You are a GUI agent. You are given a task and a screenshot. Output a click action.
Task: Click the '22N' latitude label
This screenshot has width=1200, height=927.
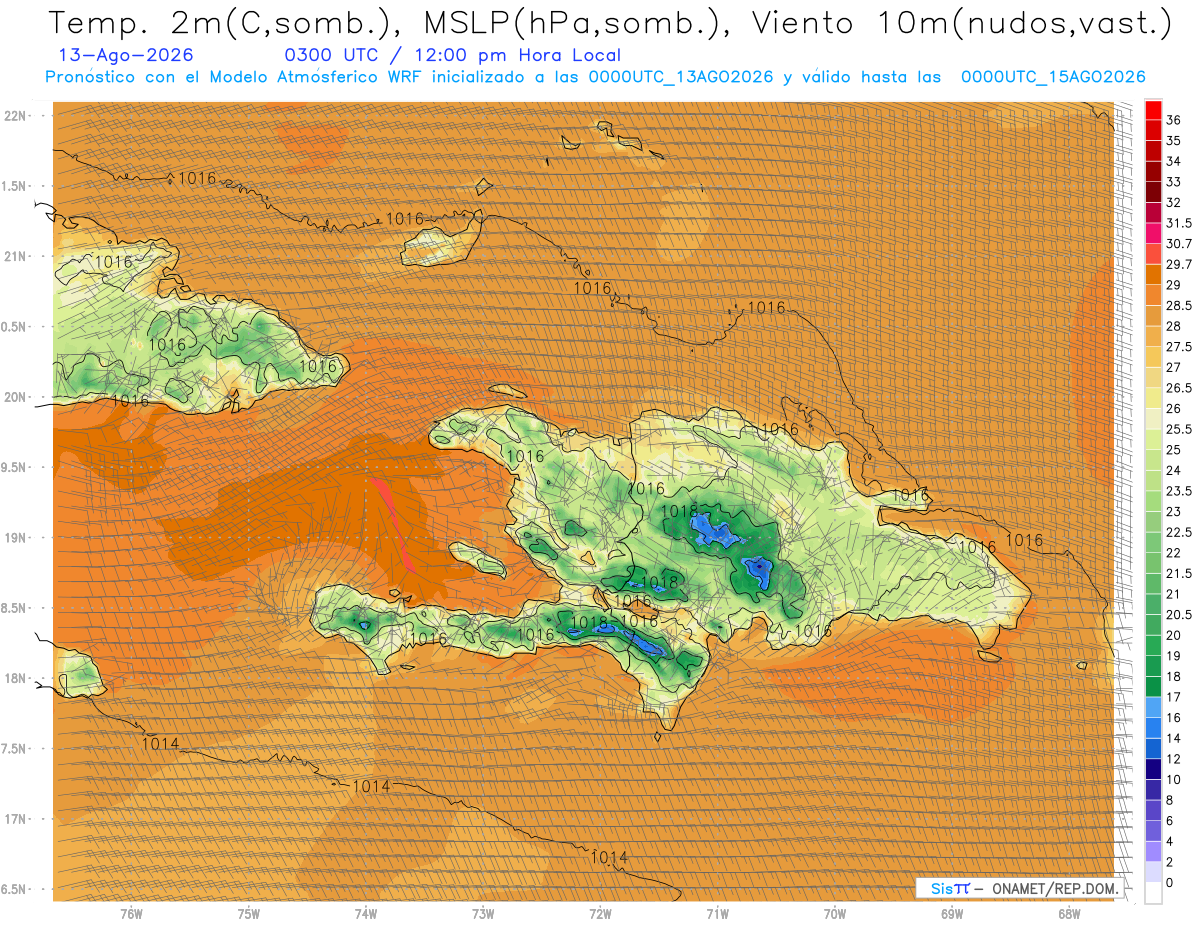click(15, 115)
